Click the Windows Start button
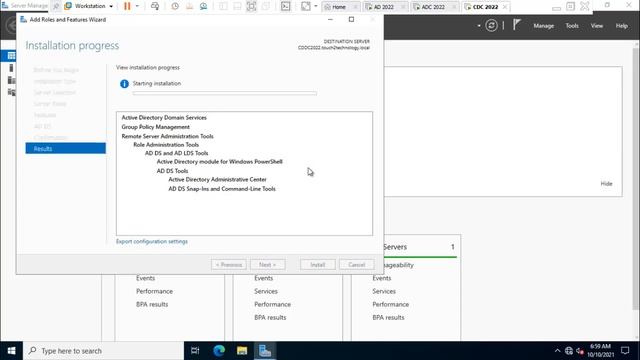Image resolution: width=640 pixels, height=360 pixels. pos(11,351)
